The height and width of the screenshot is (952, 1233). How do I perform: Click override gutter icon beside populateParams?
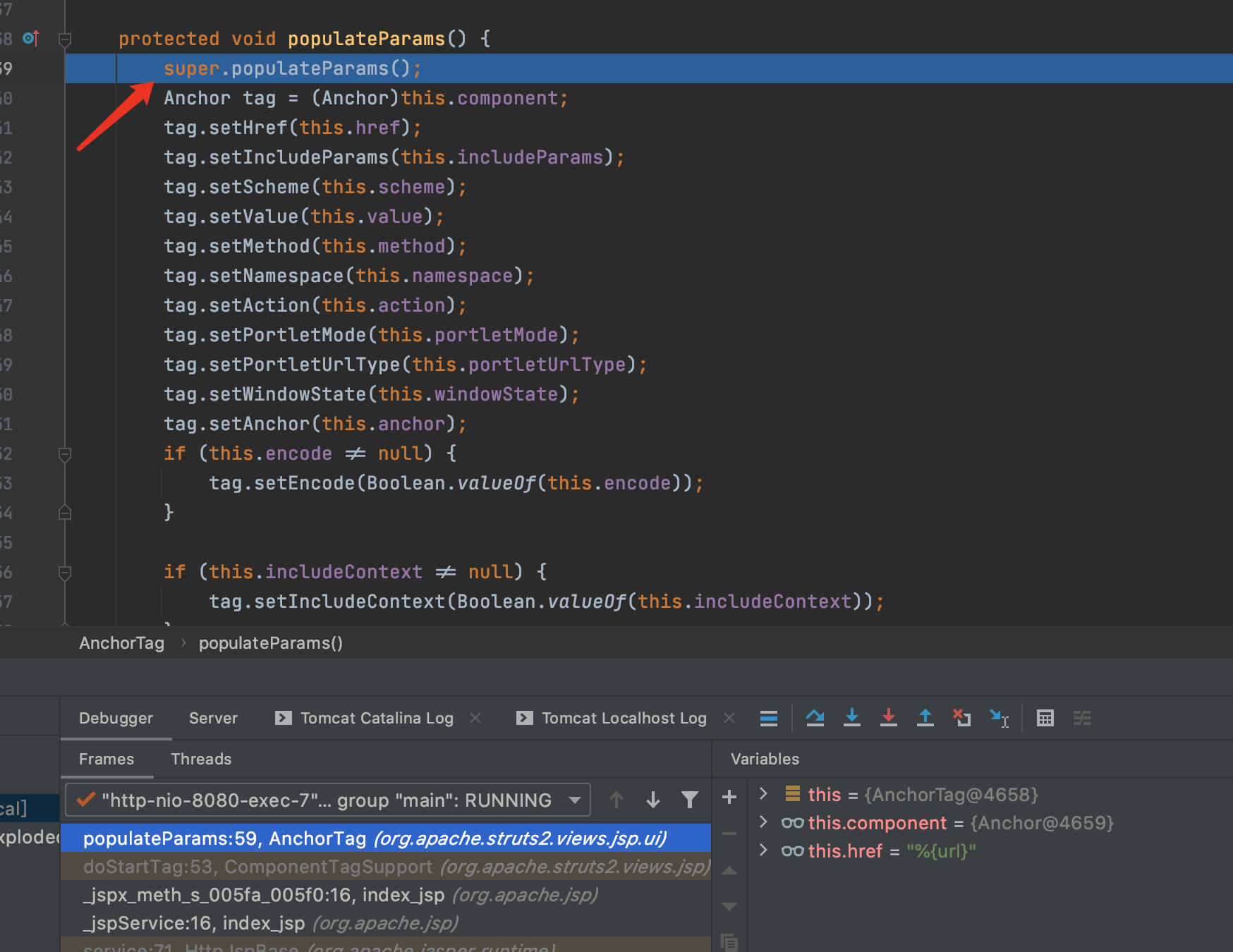30,38
